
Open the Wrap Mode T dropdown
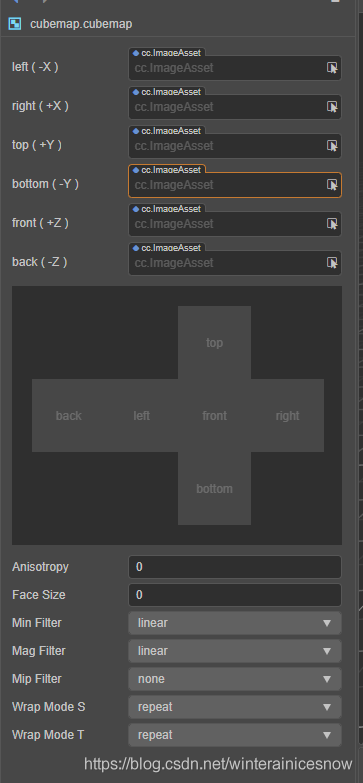coord(235,735)
